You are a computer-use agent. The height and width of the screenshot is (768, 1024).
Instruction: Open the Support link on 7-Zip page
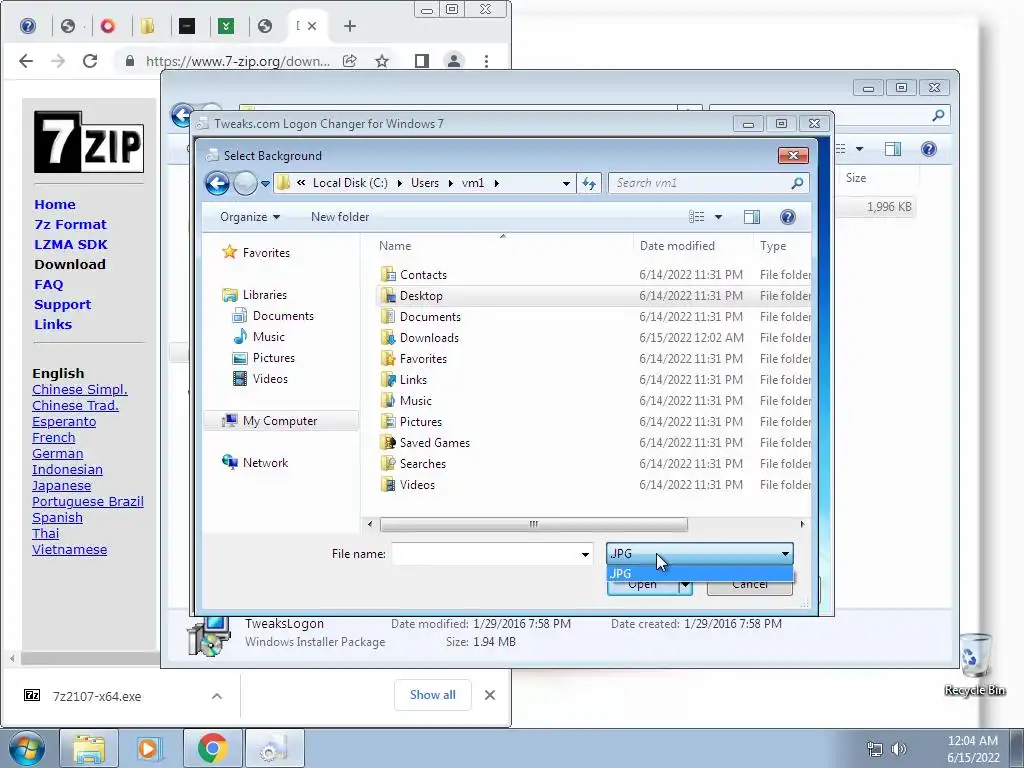(63, 304)
